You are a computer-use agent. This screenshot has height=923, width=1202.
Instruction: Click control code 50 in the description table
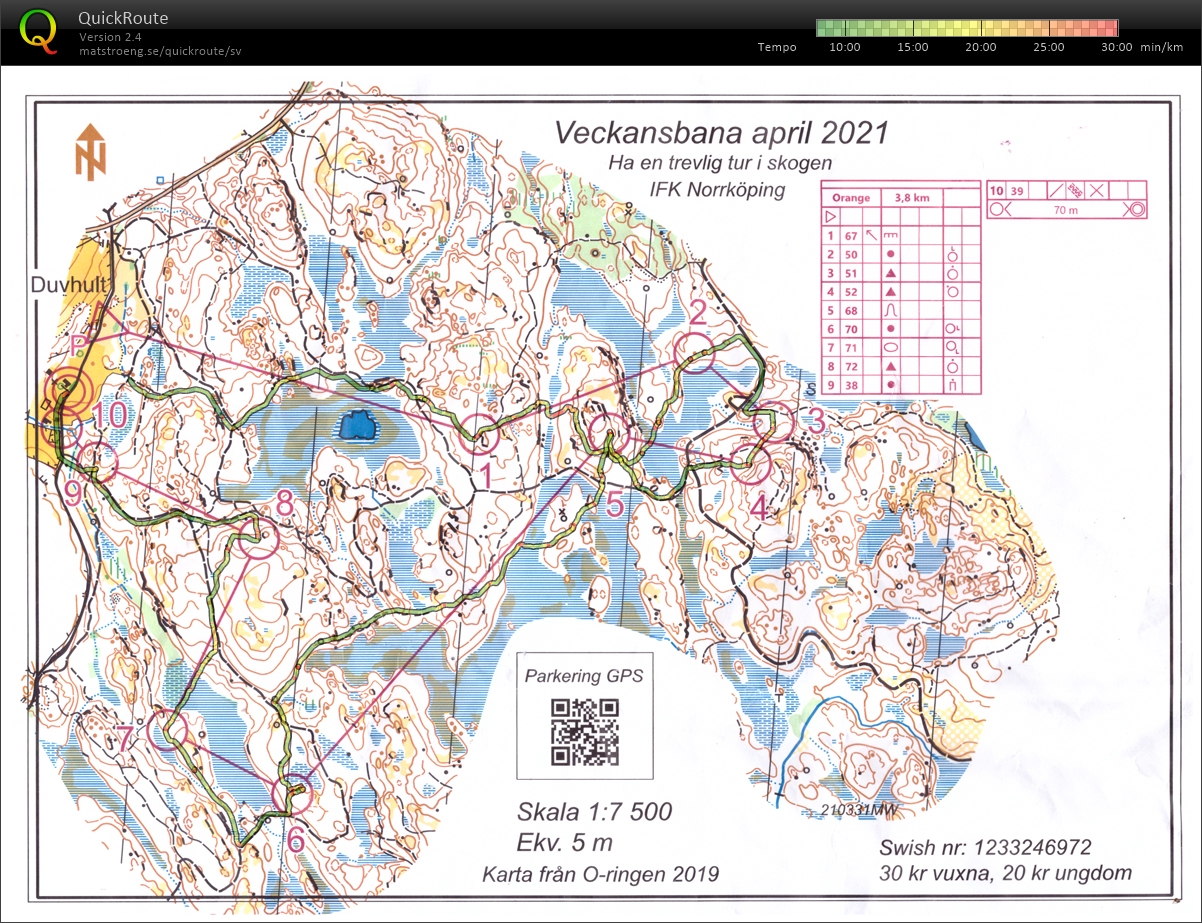[x=852, y=254]
